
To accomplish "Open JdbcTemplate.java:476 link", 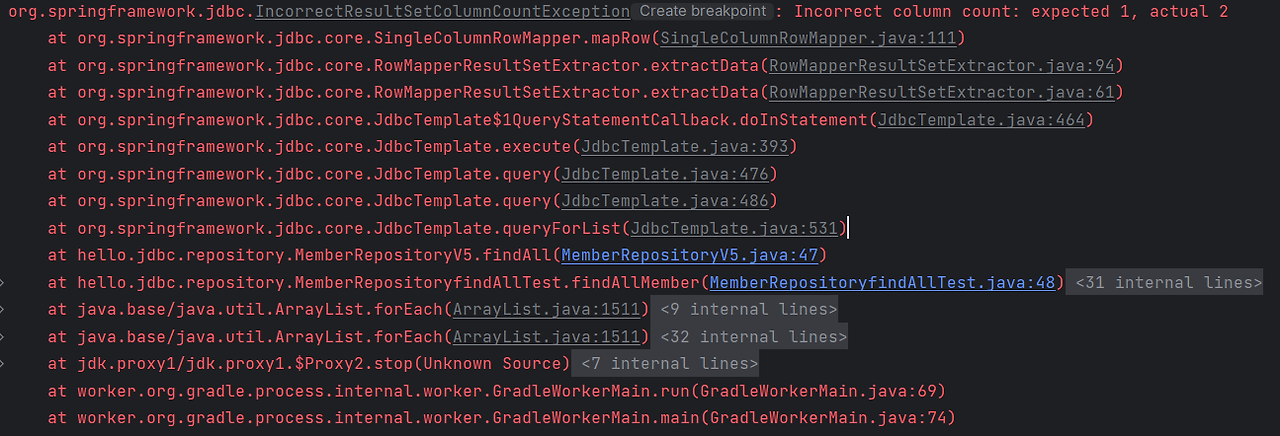I will (665, 174).
